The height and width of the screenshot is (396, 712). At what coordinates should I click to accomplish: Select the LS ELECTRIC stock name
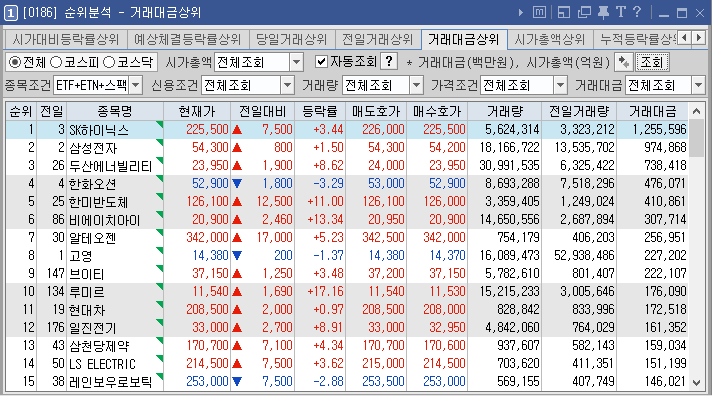102,364
